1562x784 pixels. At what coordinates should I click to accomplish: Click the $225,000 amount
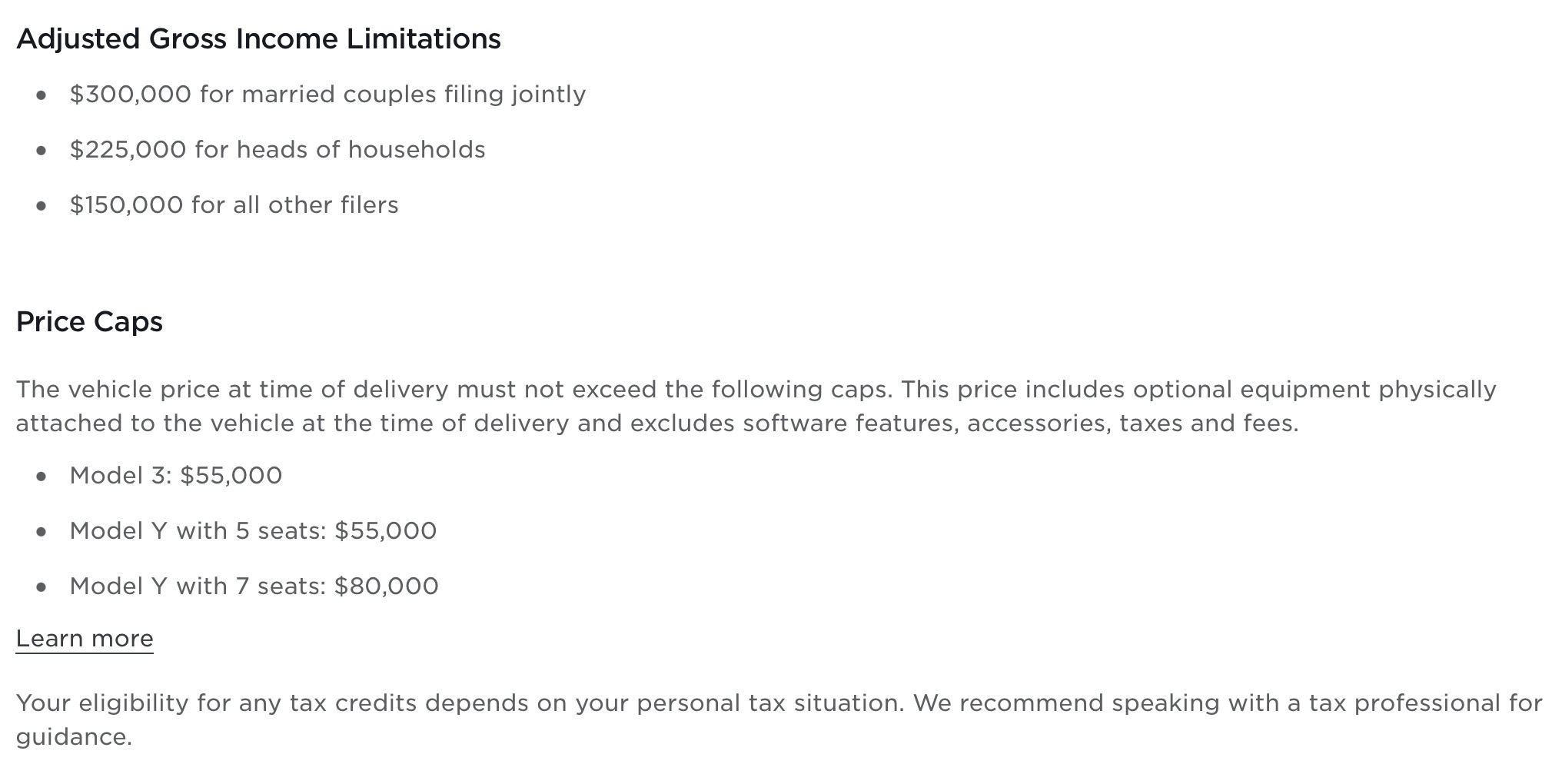(128, 149)
